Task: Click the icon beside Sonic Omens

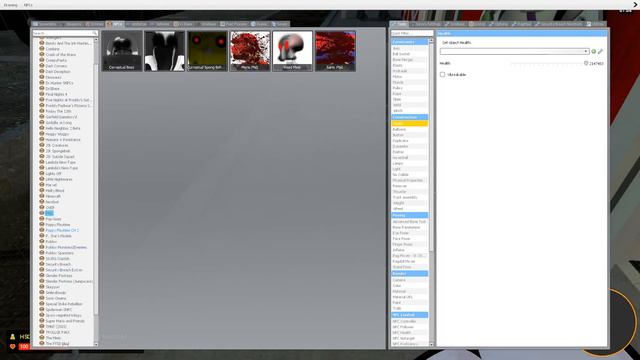Action: pyautogui.click(x=42, y=298)
